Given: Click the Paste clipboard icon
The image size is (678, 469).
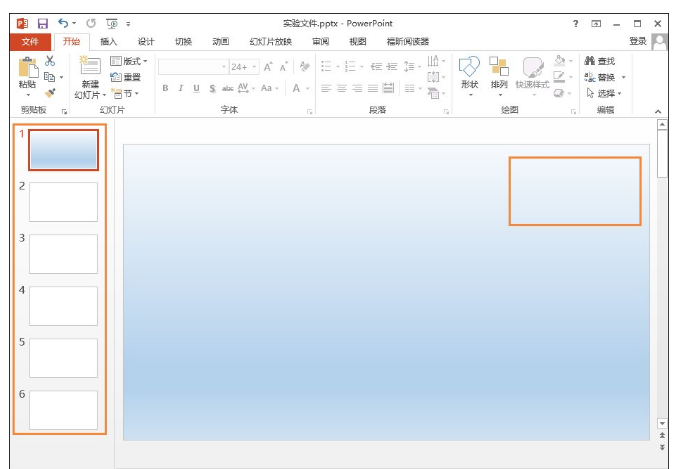Looking at the screenshot, I should coord(28,72).
